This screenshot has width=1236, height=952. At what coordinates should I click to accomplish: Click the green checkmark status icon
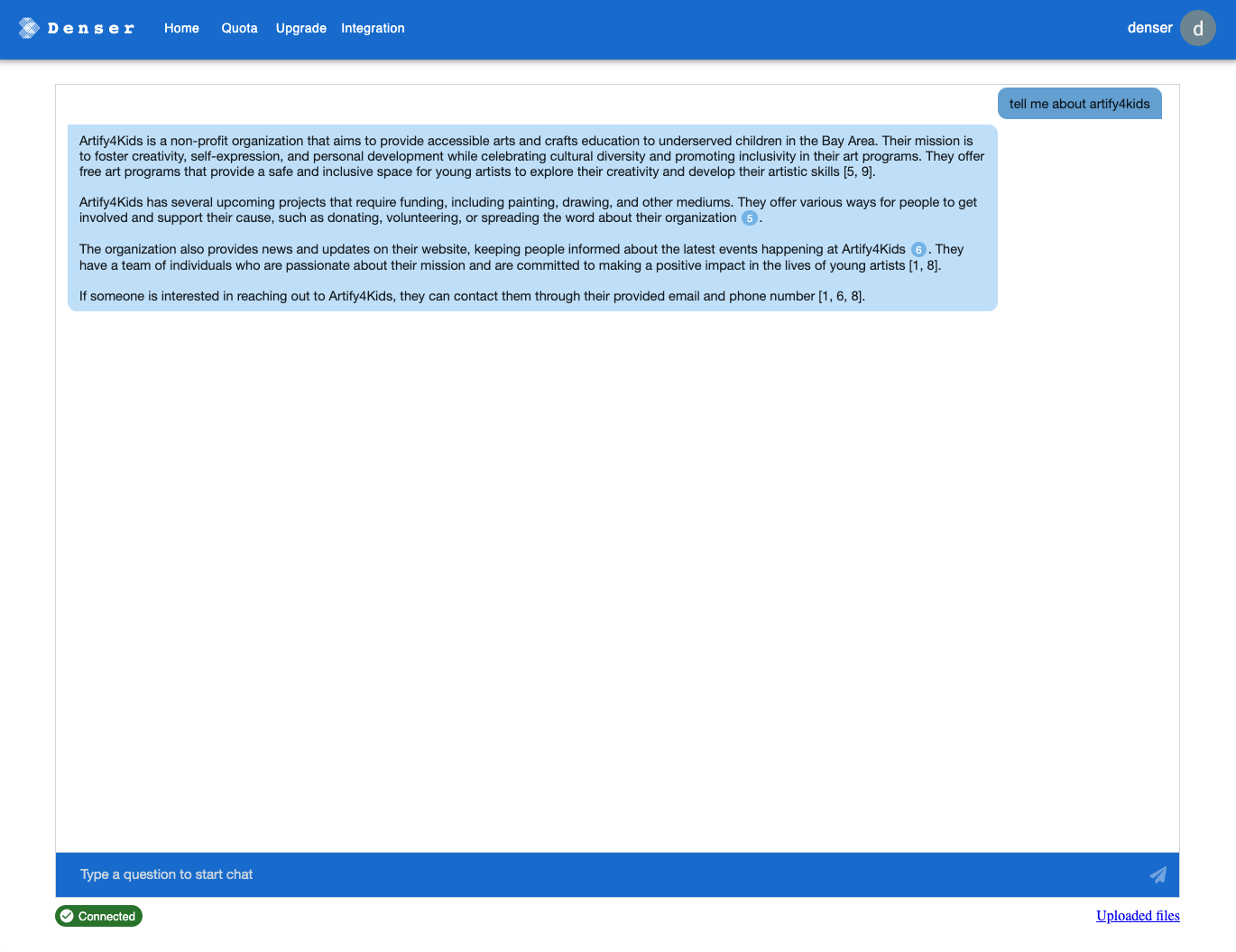tap(67, 916)
